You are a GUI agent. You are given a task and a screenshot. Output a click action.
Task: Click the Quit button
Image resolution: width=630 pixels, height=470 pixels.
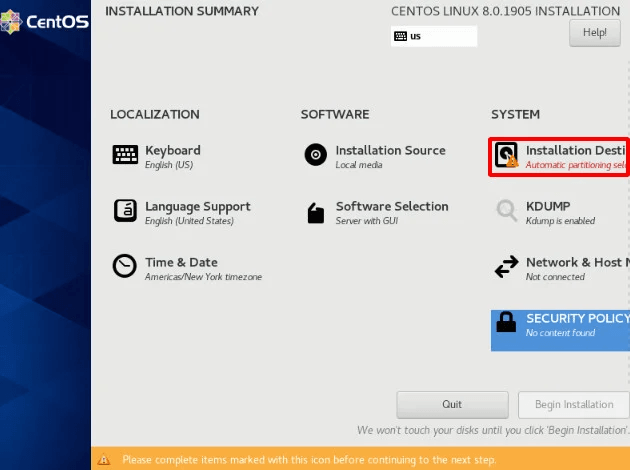[452, 405]
